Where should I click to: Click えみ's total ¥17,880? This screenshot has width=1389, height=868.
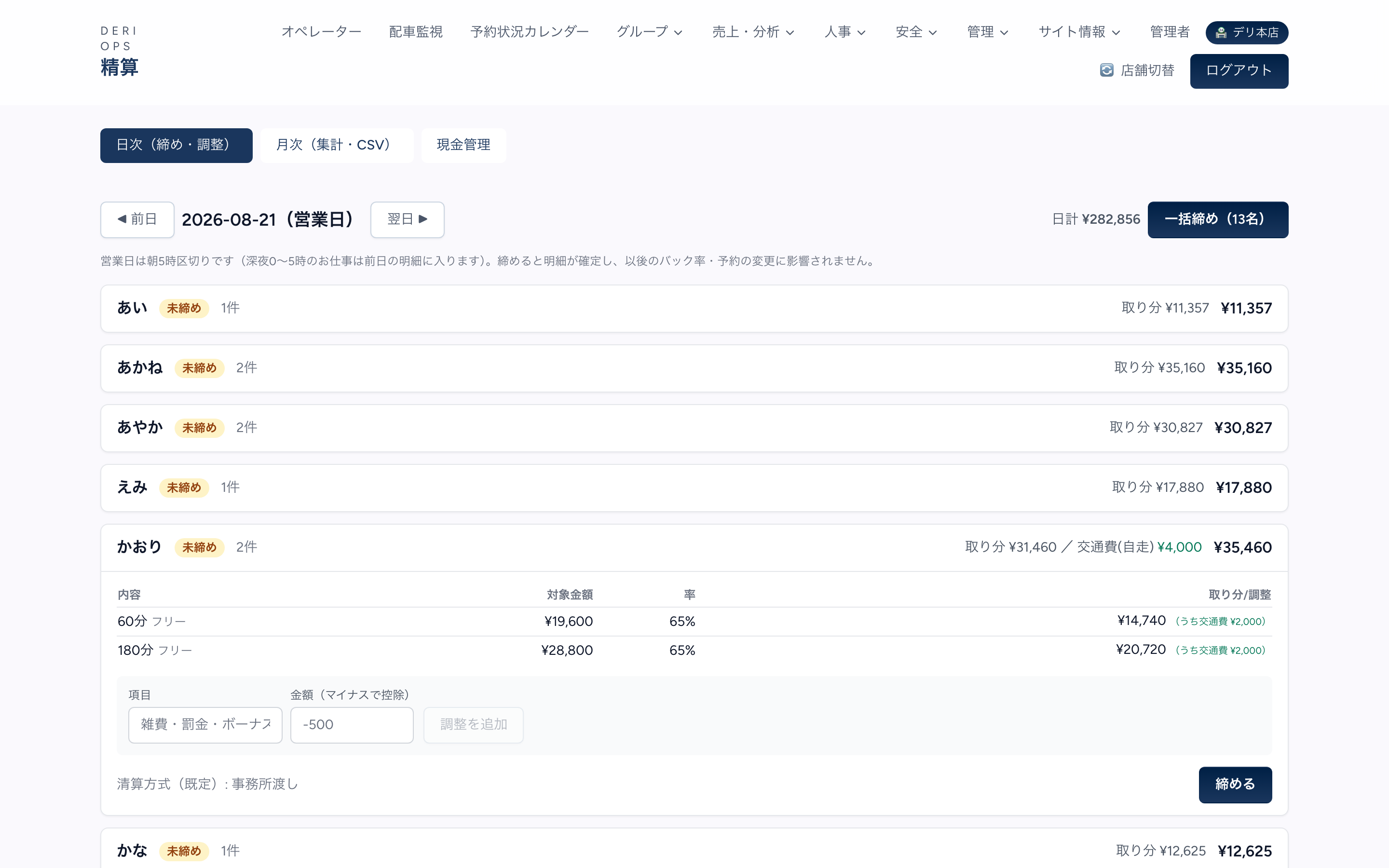[1244, 488]
